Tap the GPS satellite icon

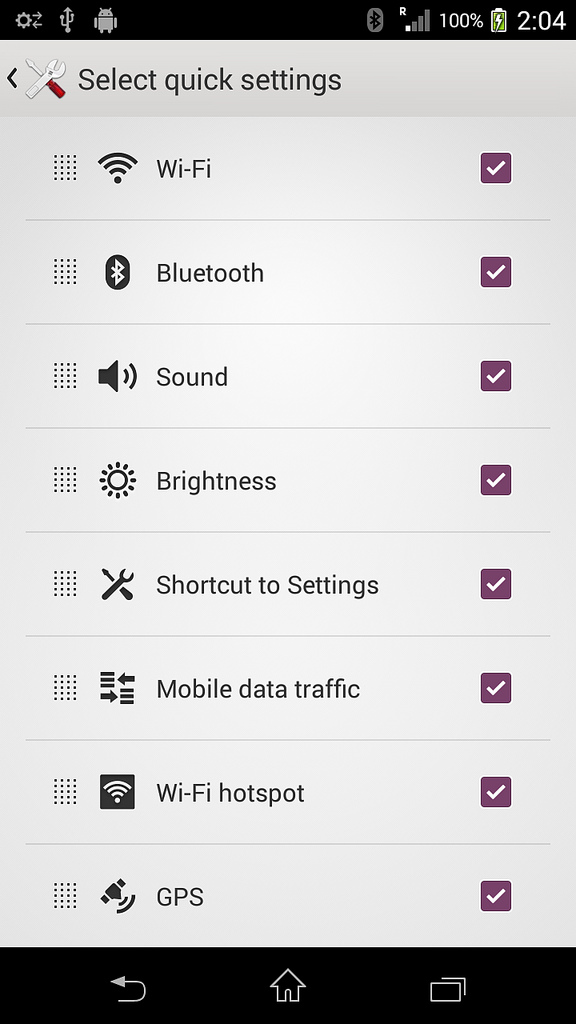(x=118, y=896)
